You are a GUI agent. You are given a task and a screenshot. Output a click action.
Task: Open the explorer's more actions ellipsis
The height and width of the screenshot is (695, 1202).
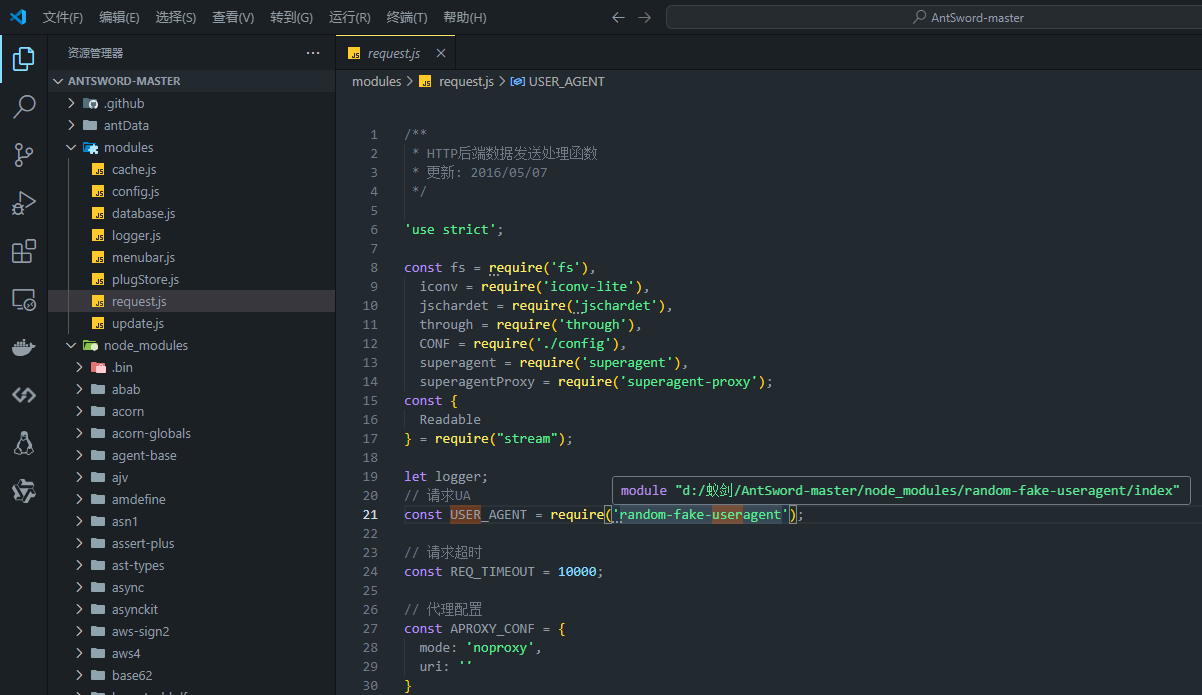[x=313, y=53]
